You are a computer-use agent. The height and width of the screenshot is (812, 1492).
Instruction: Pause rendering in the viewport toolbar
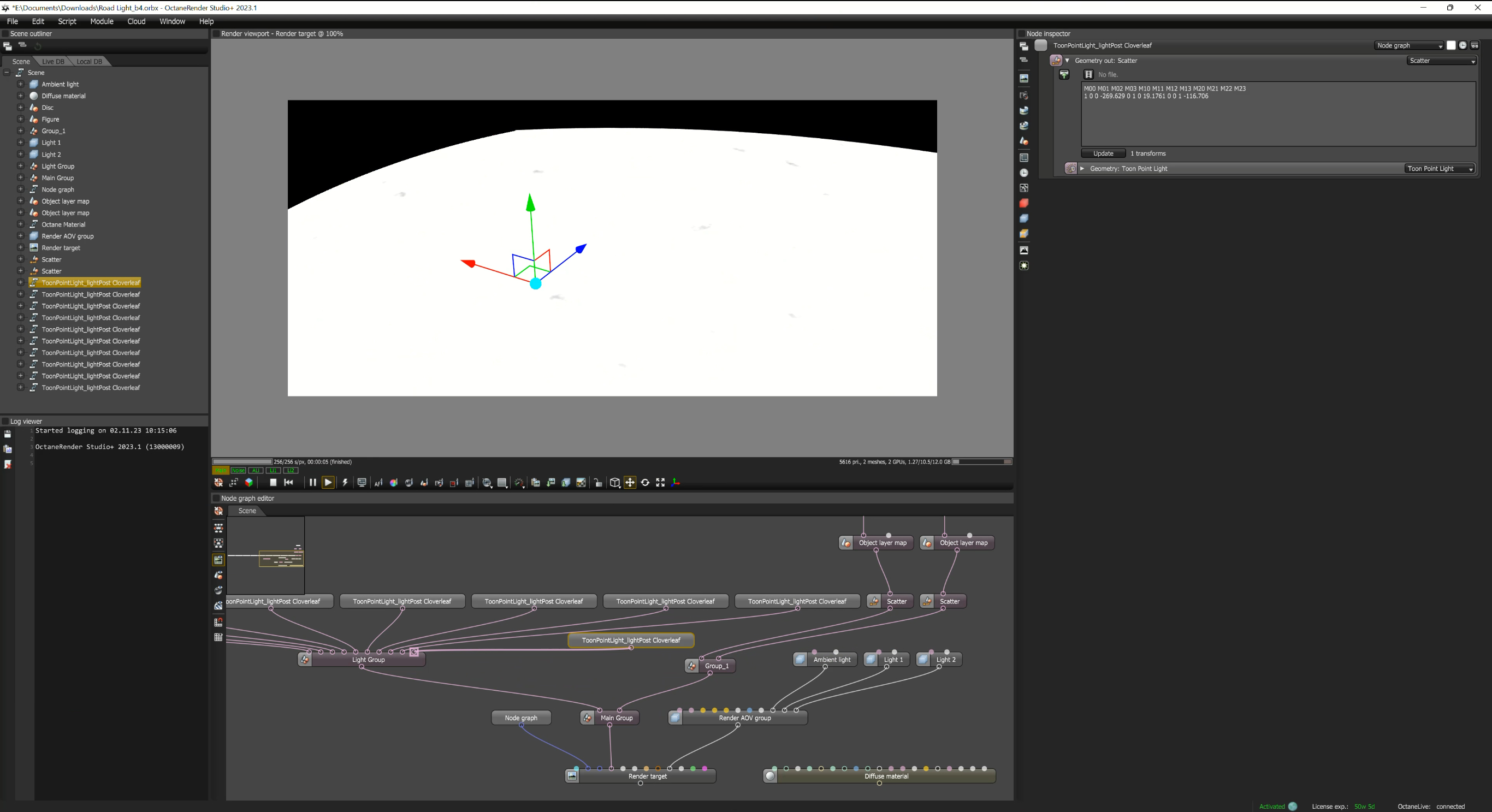(312, 483)
